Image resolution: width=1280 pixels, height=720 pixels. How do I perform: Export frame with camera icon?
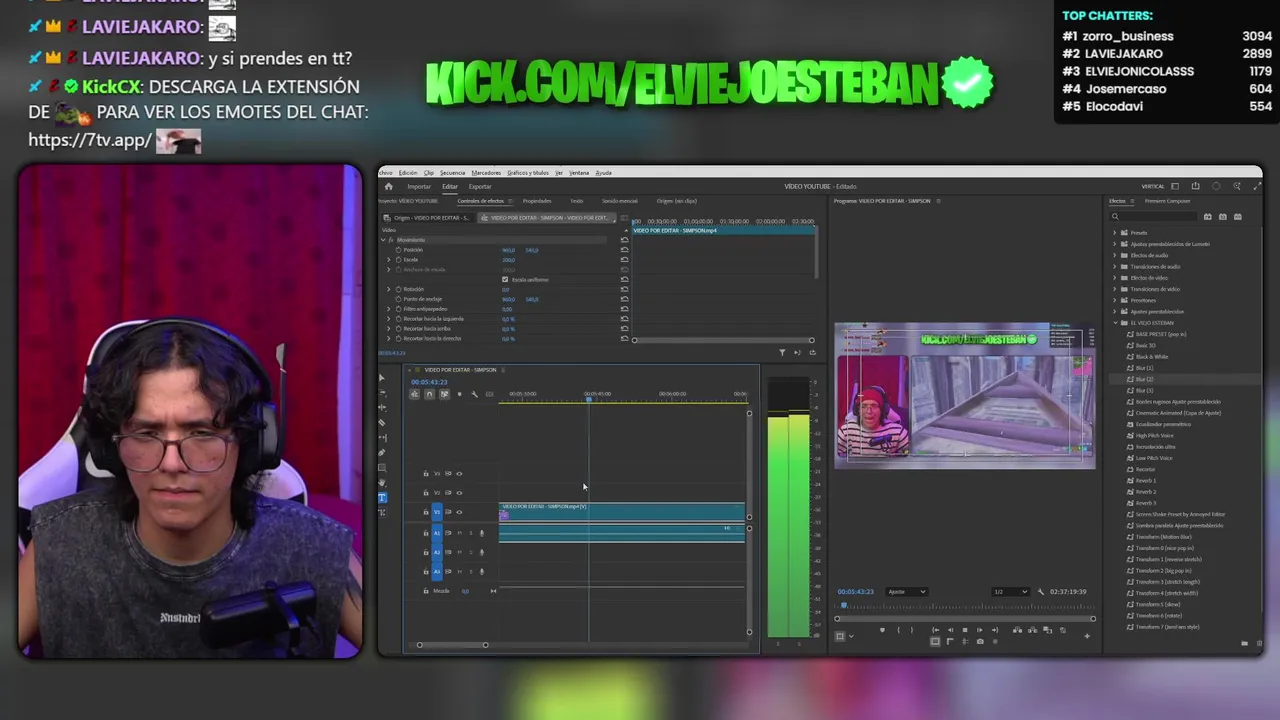(980, 641)
